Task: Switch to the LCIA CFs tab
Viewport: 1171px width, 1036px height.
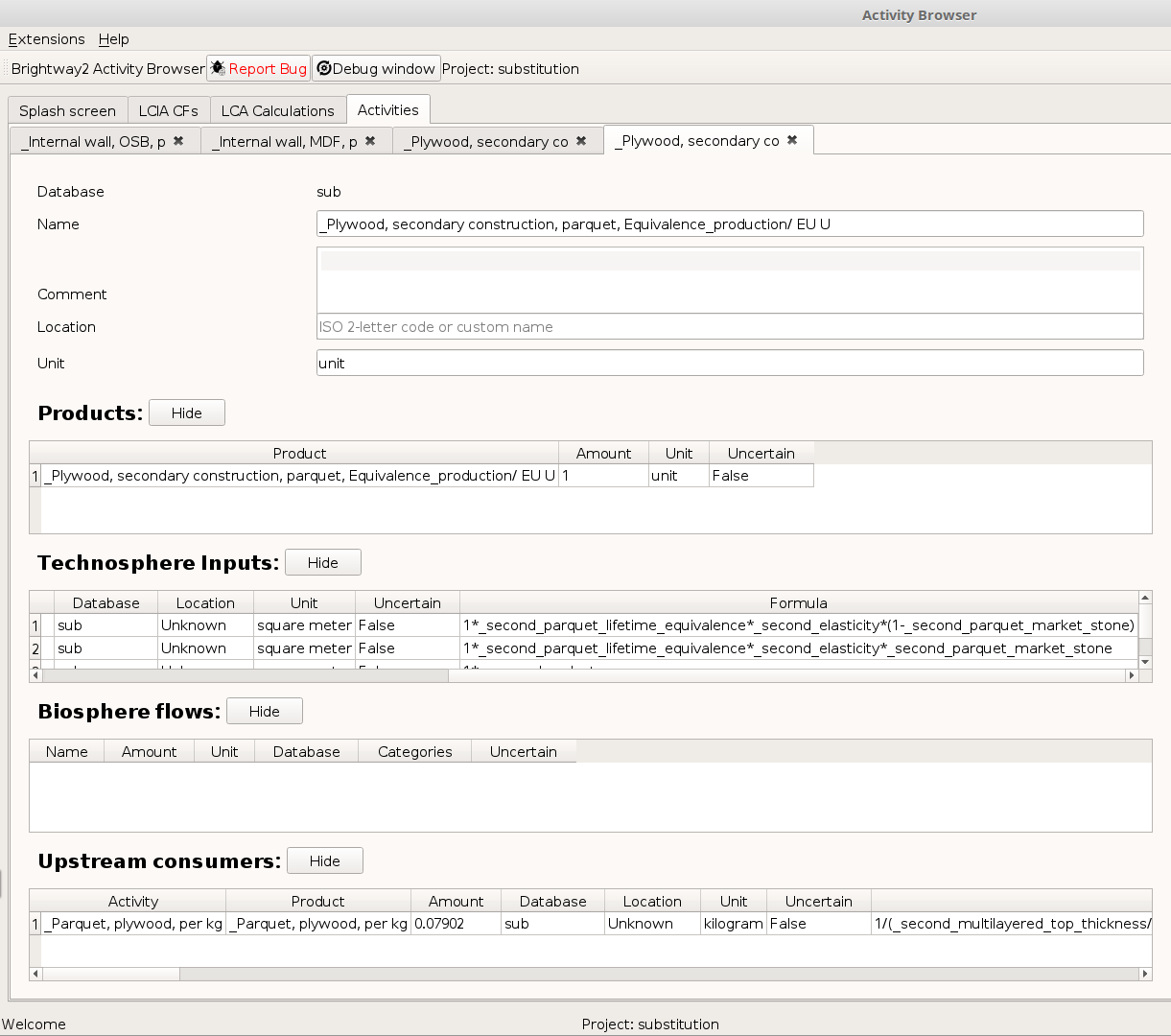Action: click(x=168, y=109)
